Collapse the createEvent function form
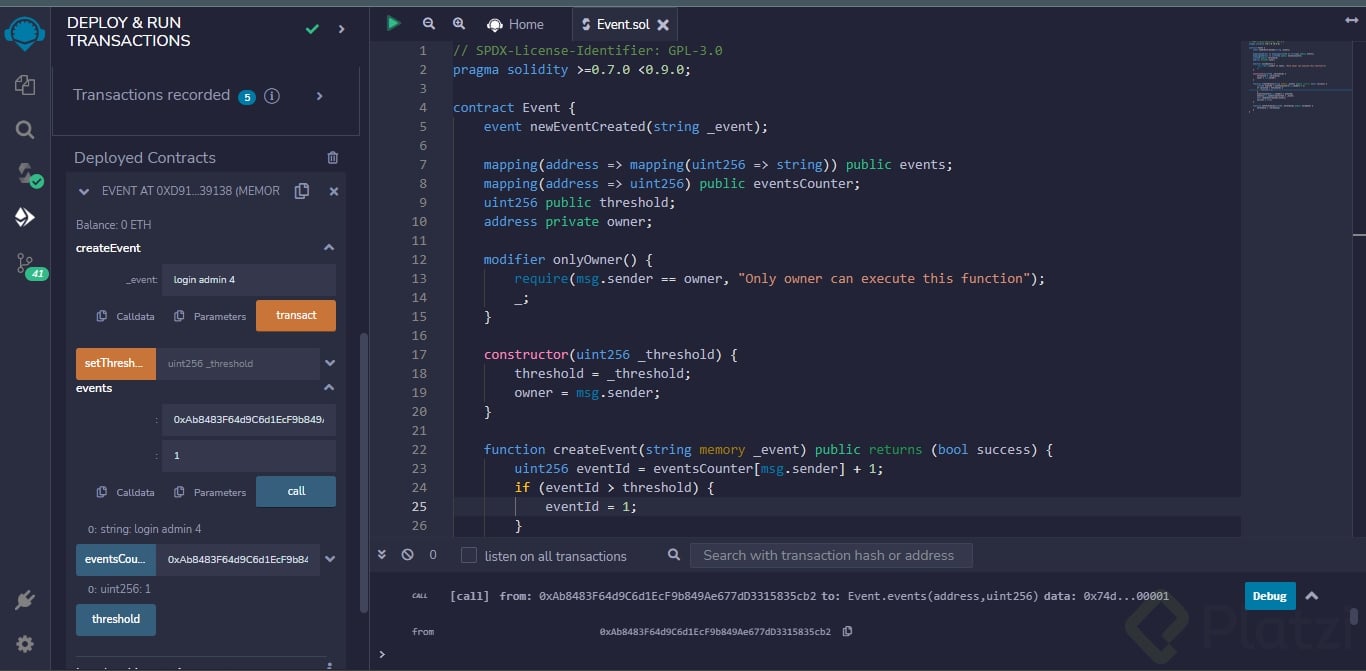 tap(328, 248)
